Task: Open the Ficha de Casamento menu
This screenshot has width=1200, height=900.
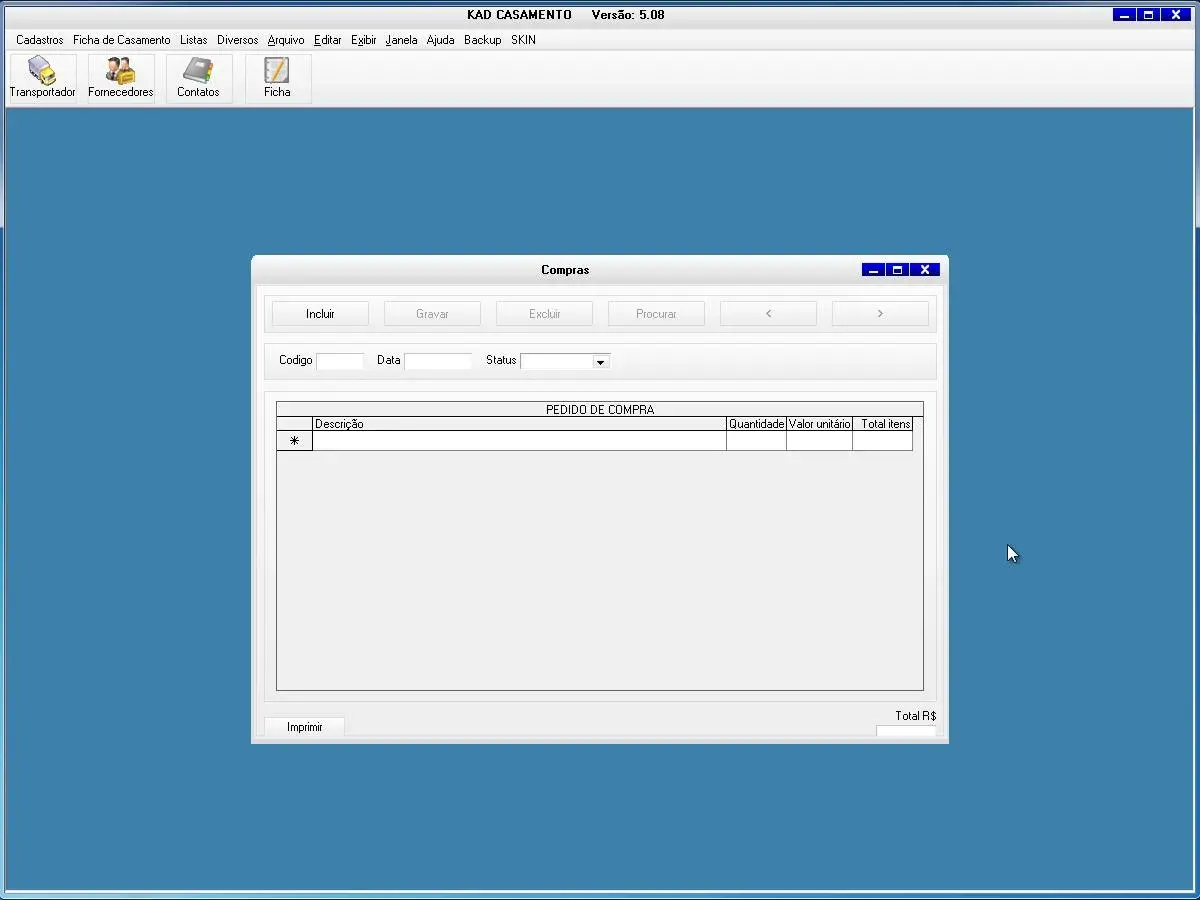Action: 122,40
